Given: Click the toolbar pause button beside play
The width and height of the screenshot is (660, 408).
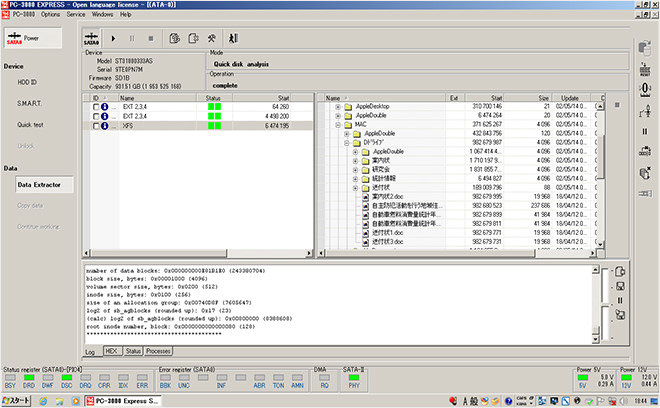Looking at the screenshot, I should [x=132, y=39].
